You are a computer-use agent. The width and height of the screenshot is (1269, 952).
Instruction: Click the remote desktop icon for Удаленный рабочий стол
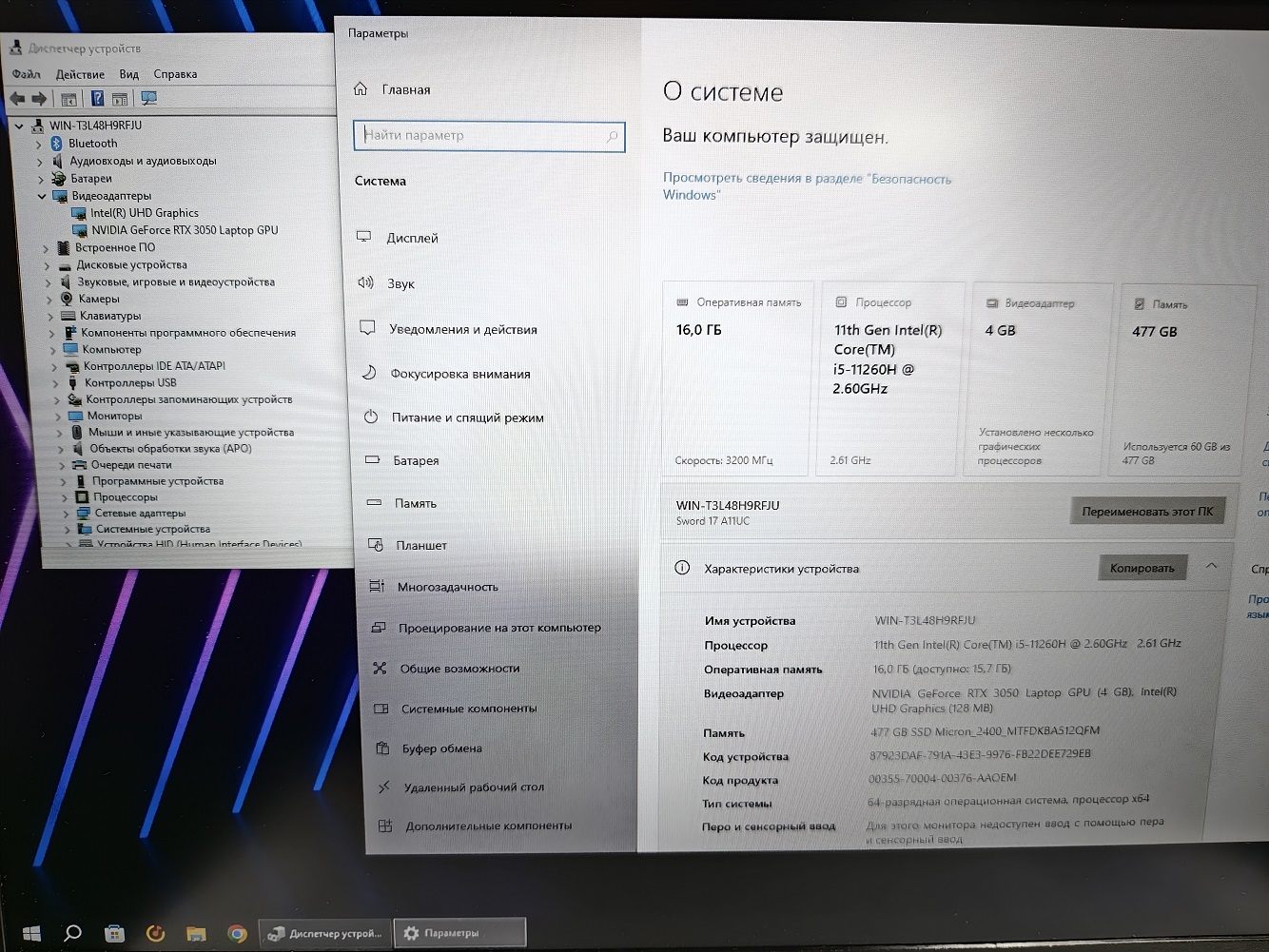coord(384,787)
